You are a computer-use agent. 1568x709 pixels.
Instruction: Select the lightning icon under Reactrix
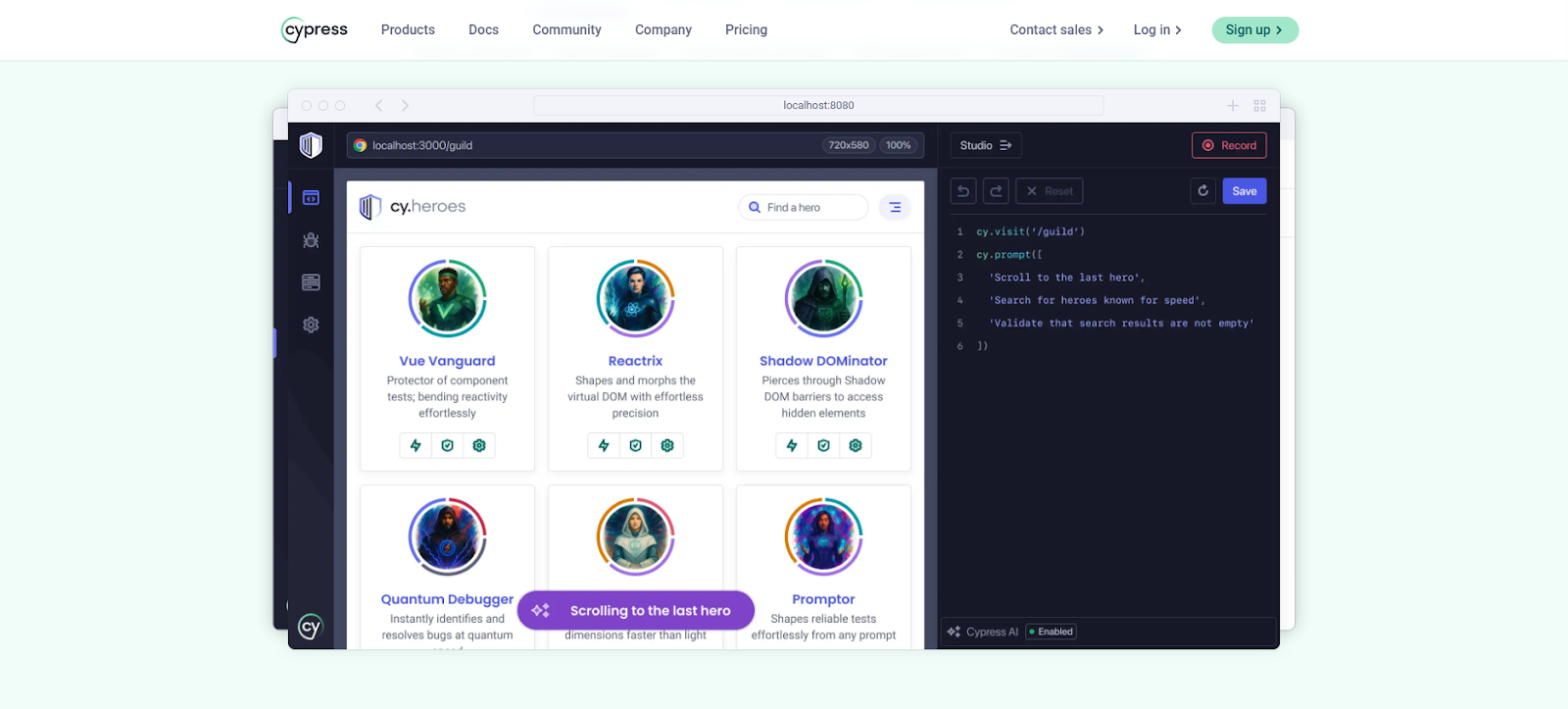pos(604,446)
